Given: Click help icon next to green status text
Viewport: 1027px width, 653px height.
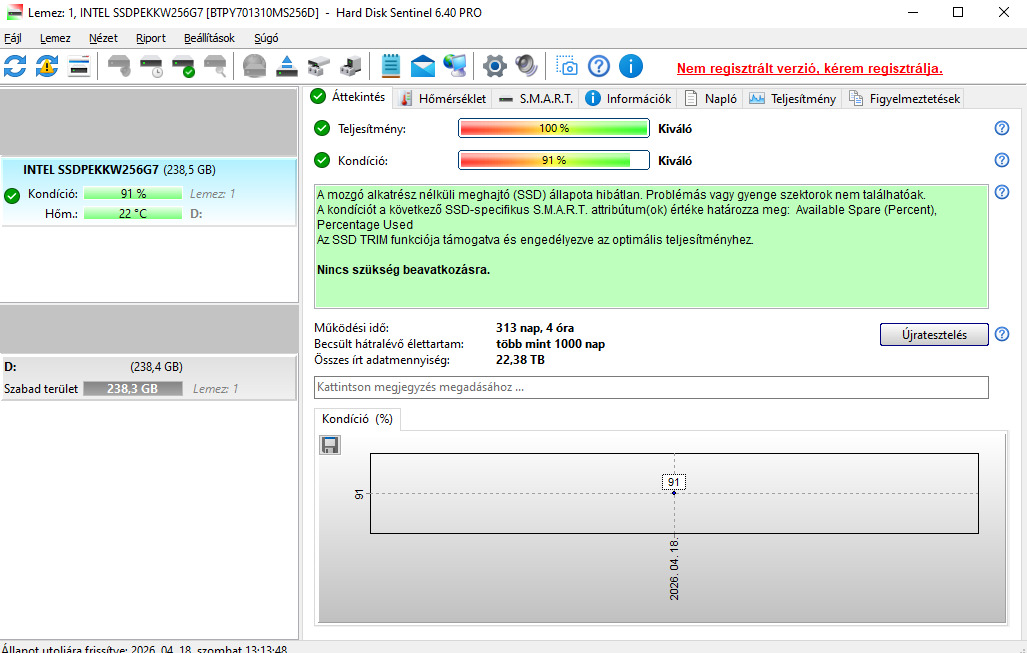Looking at the screenshot, I should (x=1001, y=192).
